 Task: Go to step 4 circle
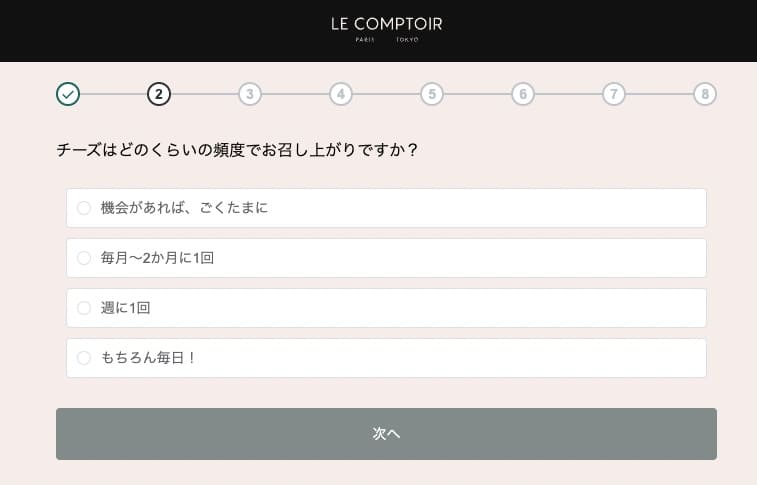click(x=341, y=94)
